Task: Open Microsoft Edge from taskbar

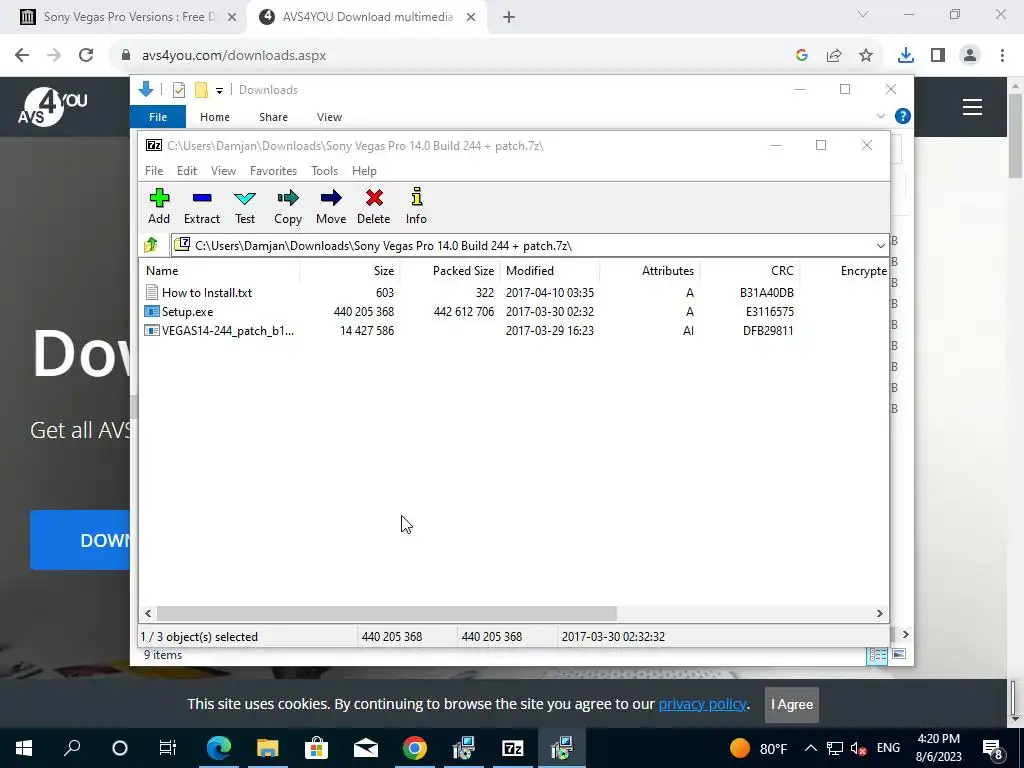Action: click(x=219, y=748)
